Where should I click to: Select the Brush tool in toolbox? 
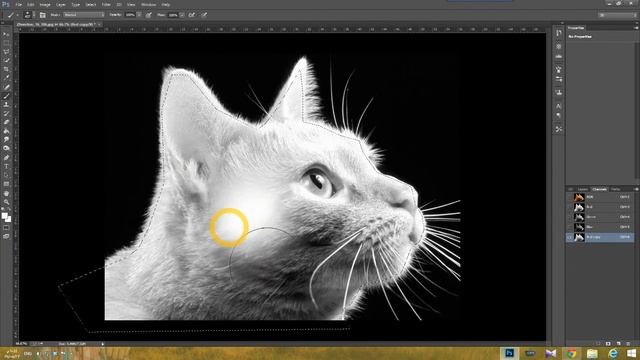click(6, 96)
